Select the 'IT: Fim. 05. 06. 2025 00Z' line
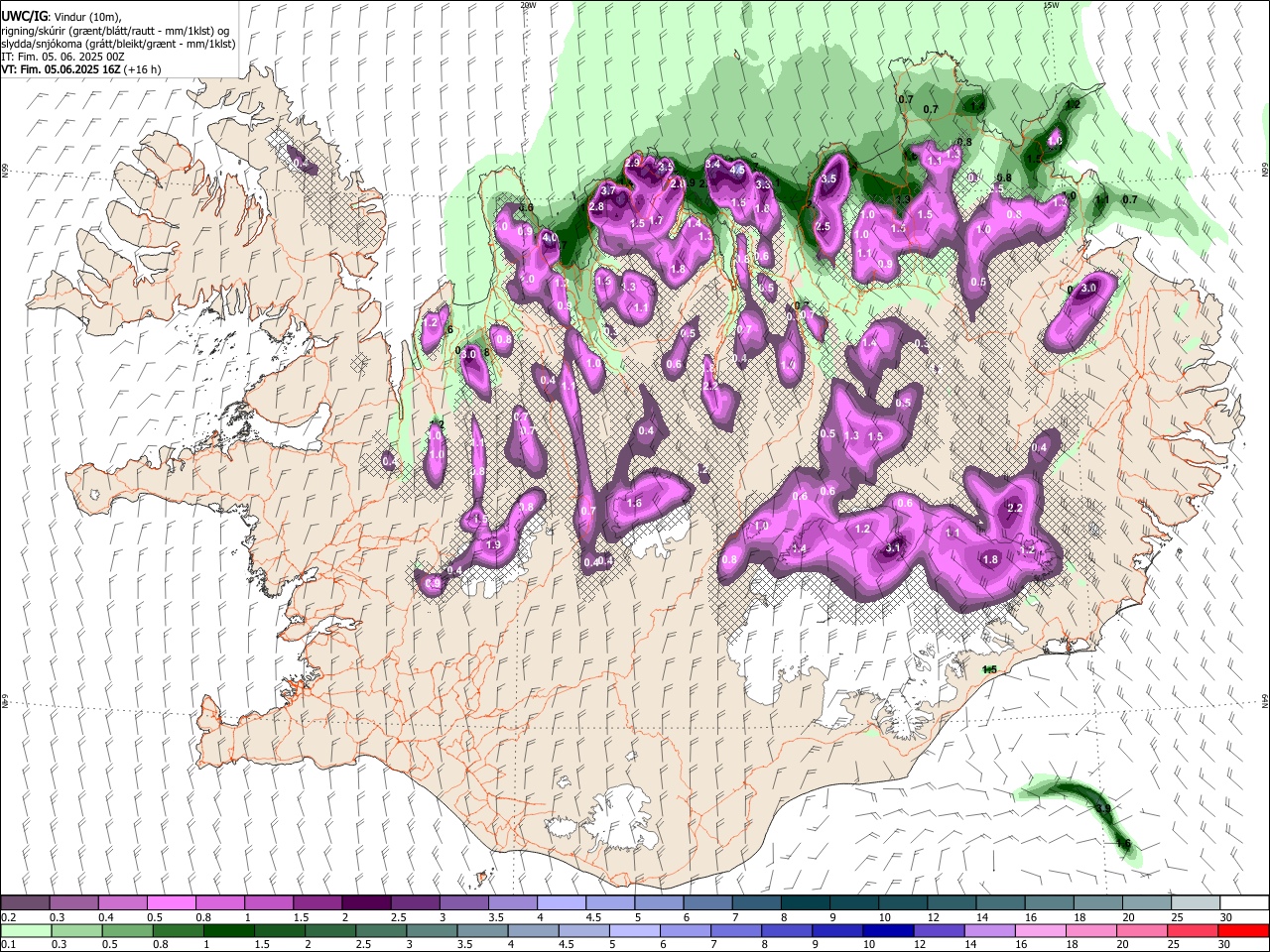 [x=63, y=57]
